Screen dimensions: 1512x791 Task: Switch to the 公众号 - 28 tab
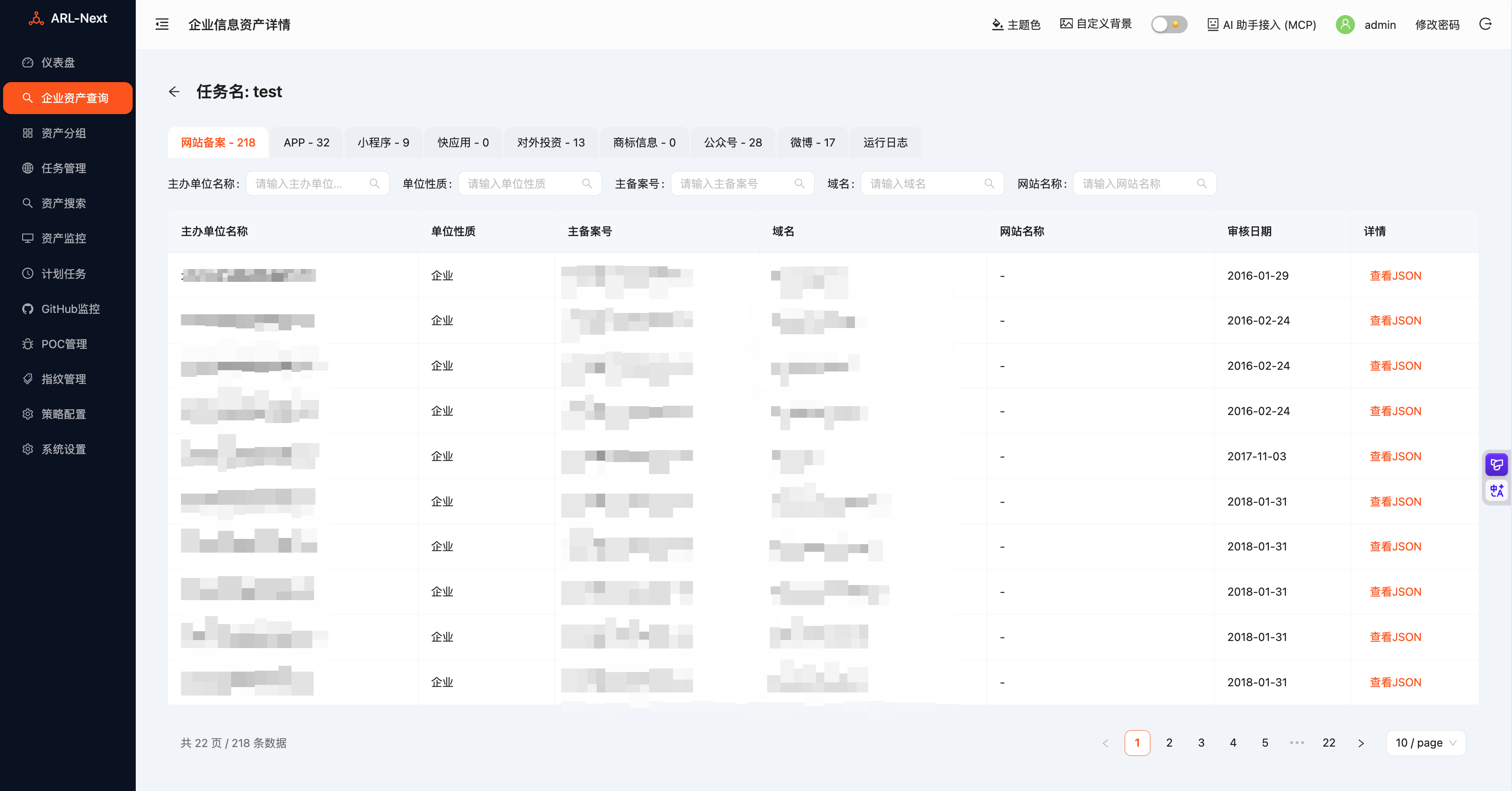(732, 142)
